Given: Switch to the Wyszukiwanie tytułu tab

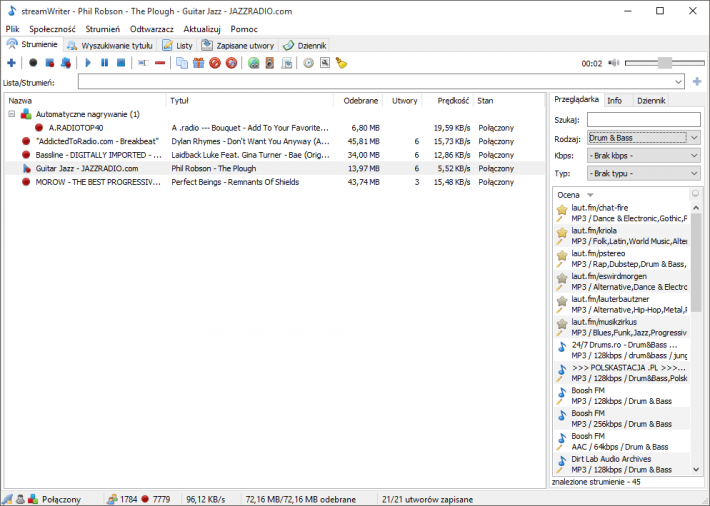Looking at the screenshot, I should pyautogui.click(x=110, y=45).
